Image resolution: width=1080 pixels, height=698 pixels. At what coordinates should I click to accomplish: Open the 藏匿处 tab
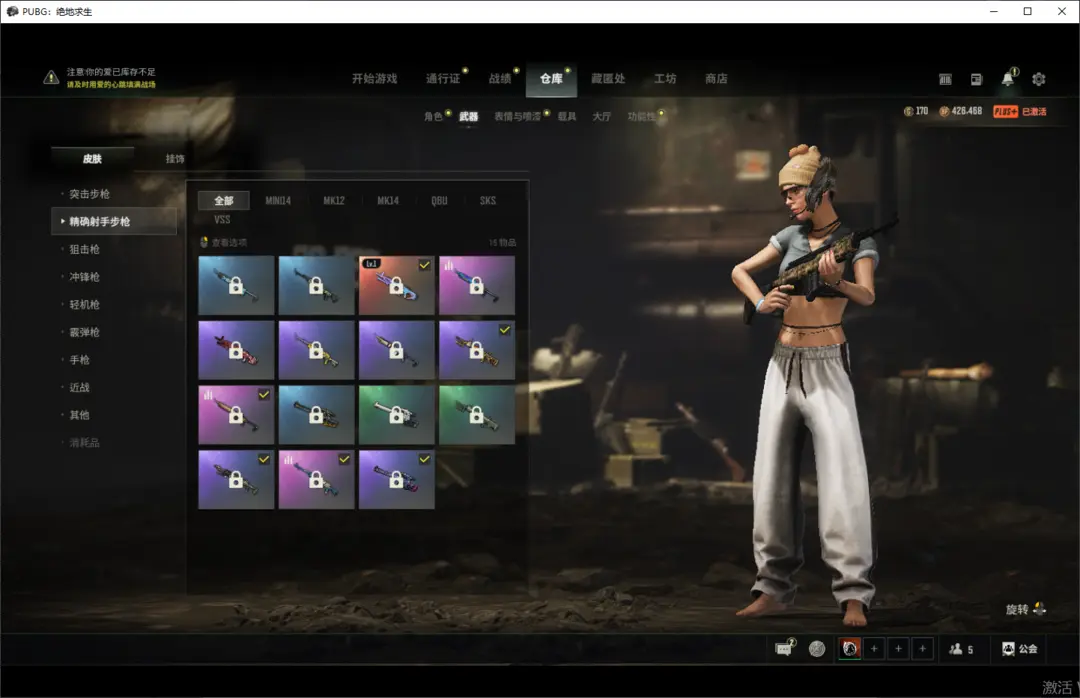(608, 79)
